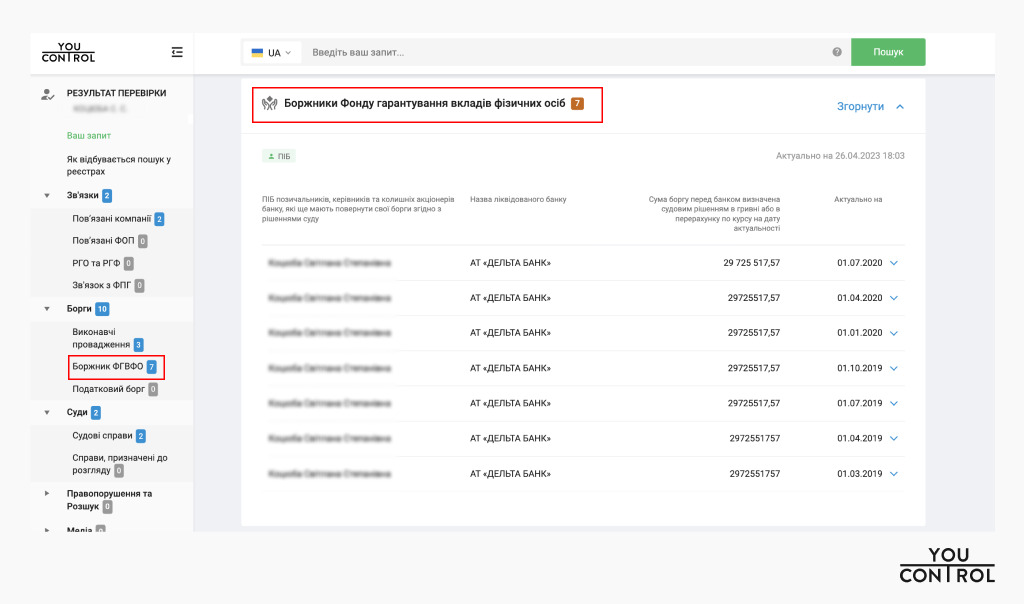Click АТ «ДЕЛЬТА БАНК» in the 01.03.2019 row
The image size is (1024, 604).
(x=511, y=474)
